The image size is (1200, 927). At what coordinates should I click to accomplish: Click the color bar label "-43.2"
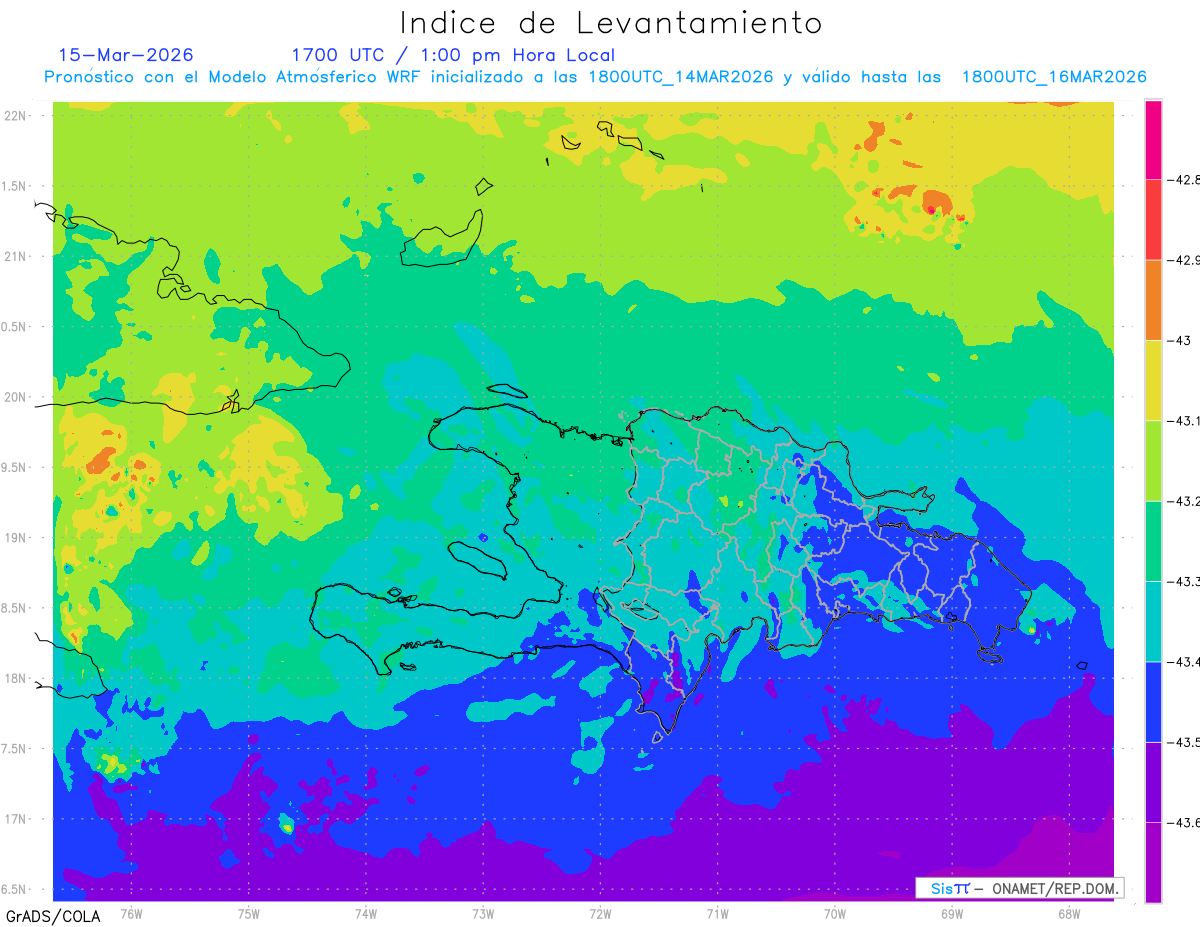pyautogui.click(x=1184, y=501)
